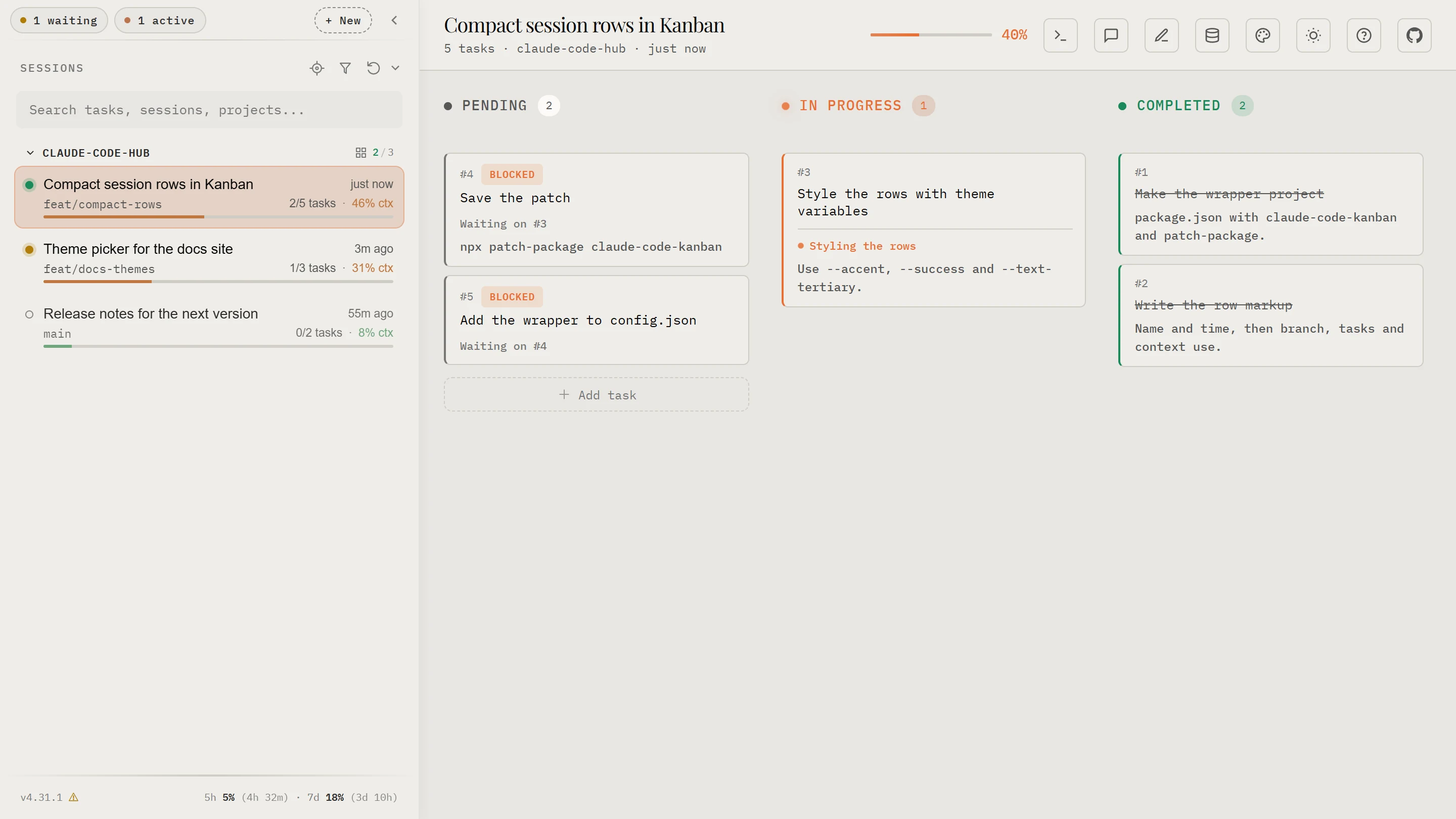Collapse the sidebar with left chevron
The image size is (1456, 819).
(394, 20)
